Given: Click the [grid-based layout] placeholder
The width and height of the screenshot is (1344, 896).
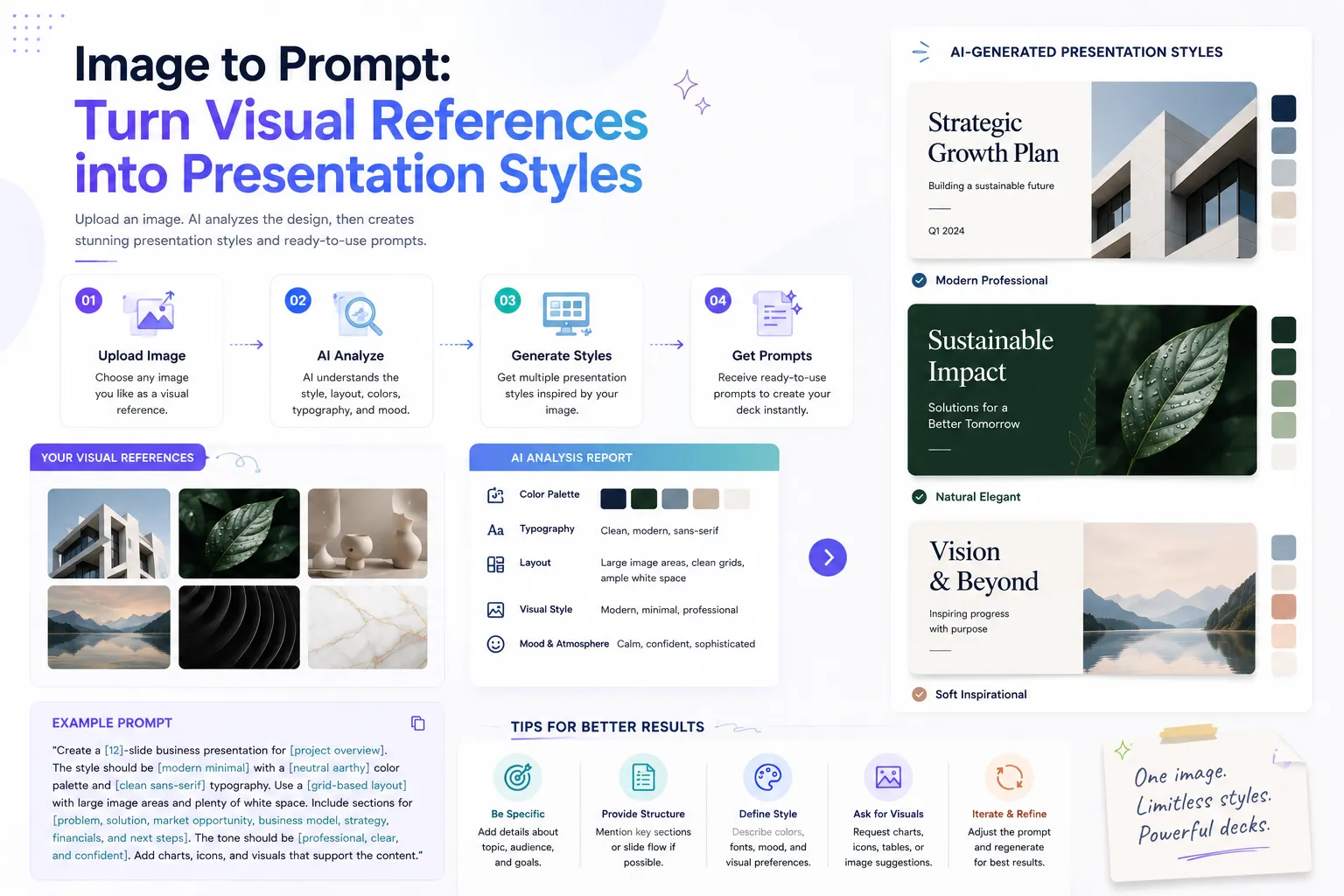Looking at the screenshot, I should point(357,786).
